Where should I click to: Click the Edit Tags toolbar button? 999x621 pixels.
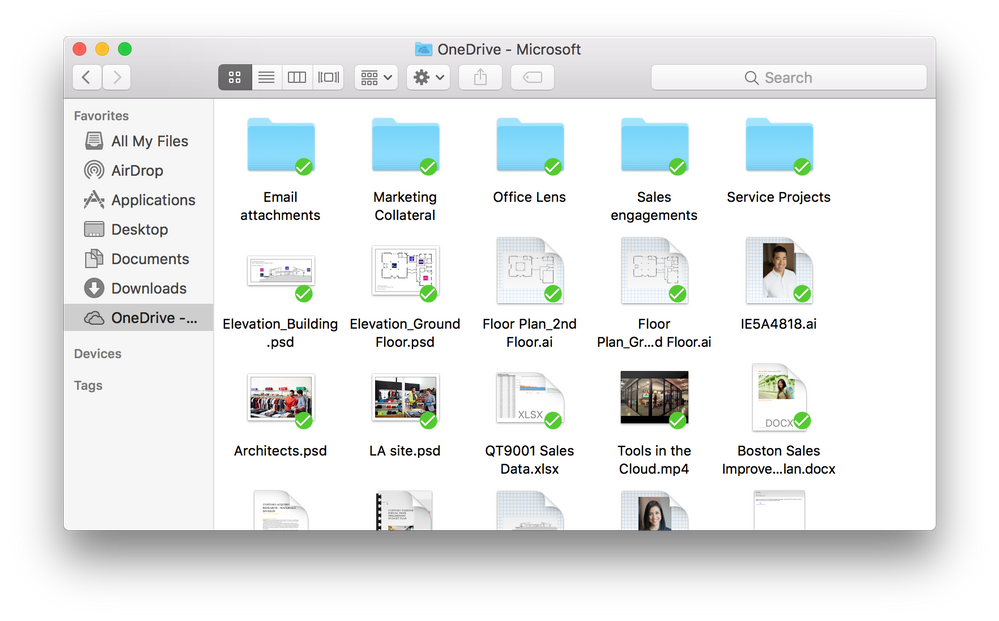click(x=532, y=78)
